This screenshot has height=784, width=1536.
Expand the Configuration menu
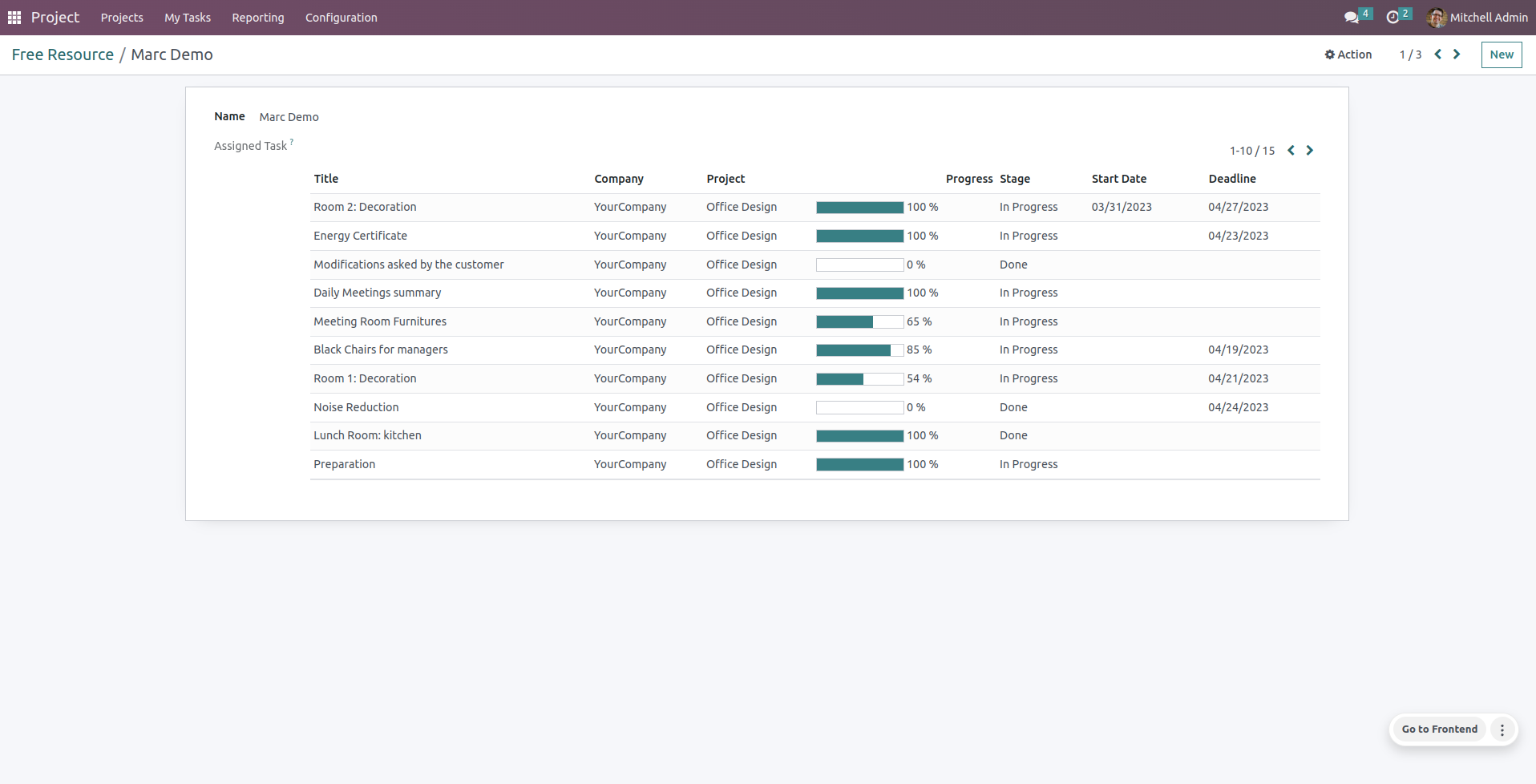pyautogui.click(x=341, y=18)
